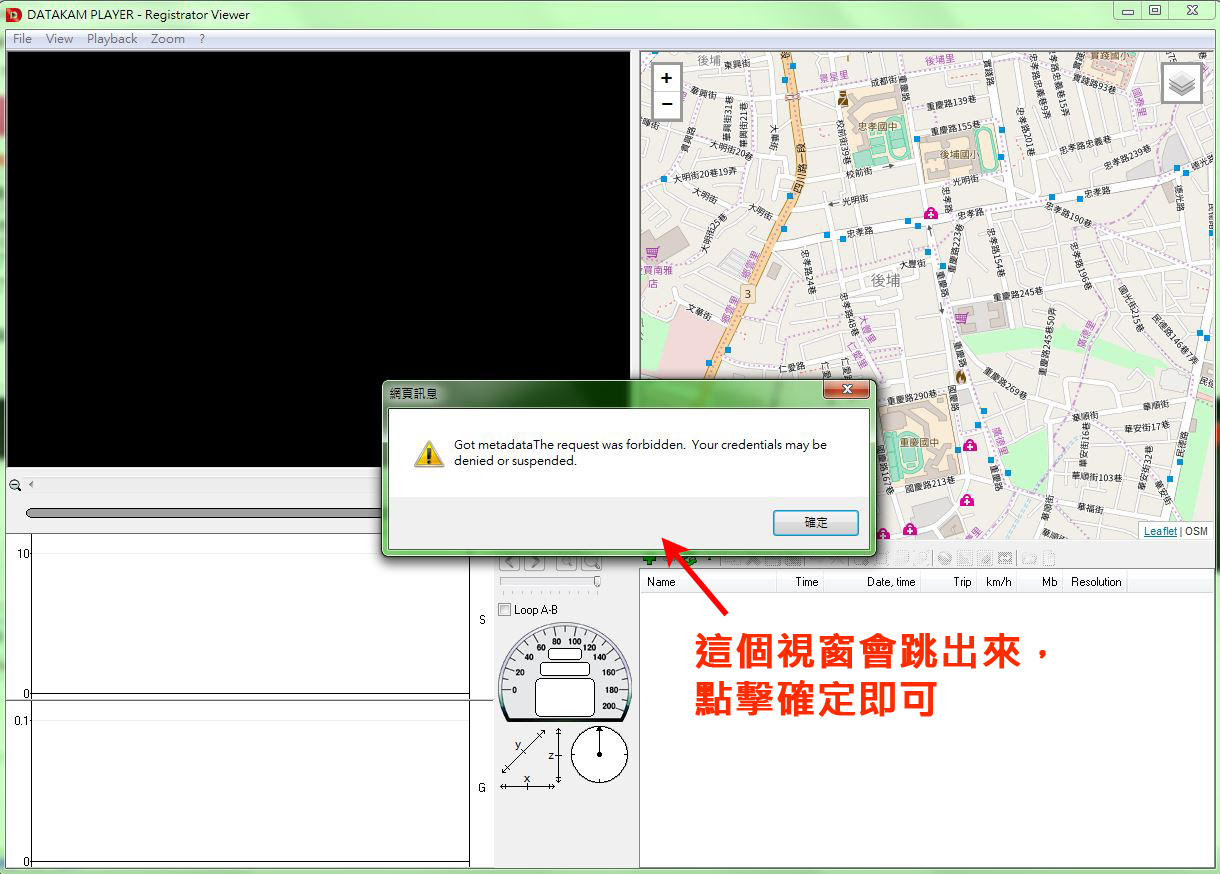This screenshot has width=1220, height=874.
Task: Zoom in the map with plus button
Action: point(666,78)
